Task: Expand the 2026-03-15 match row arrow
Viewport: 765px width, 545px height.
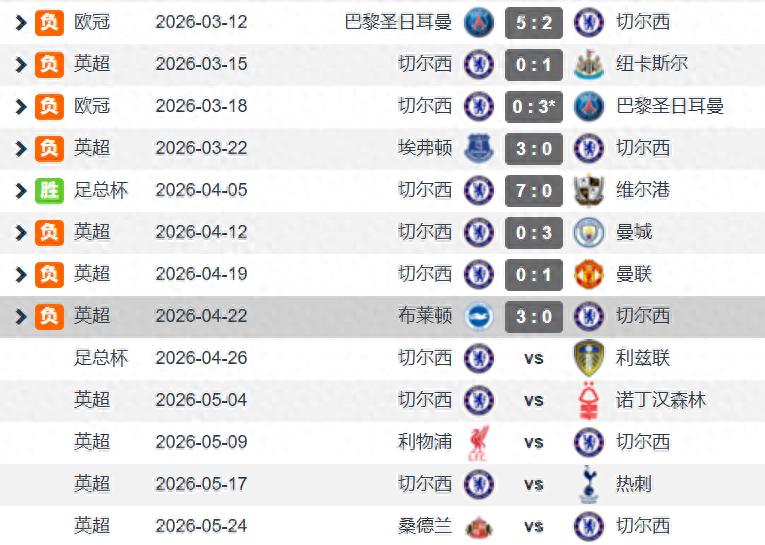Action: (x=20, y=64)
